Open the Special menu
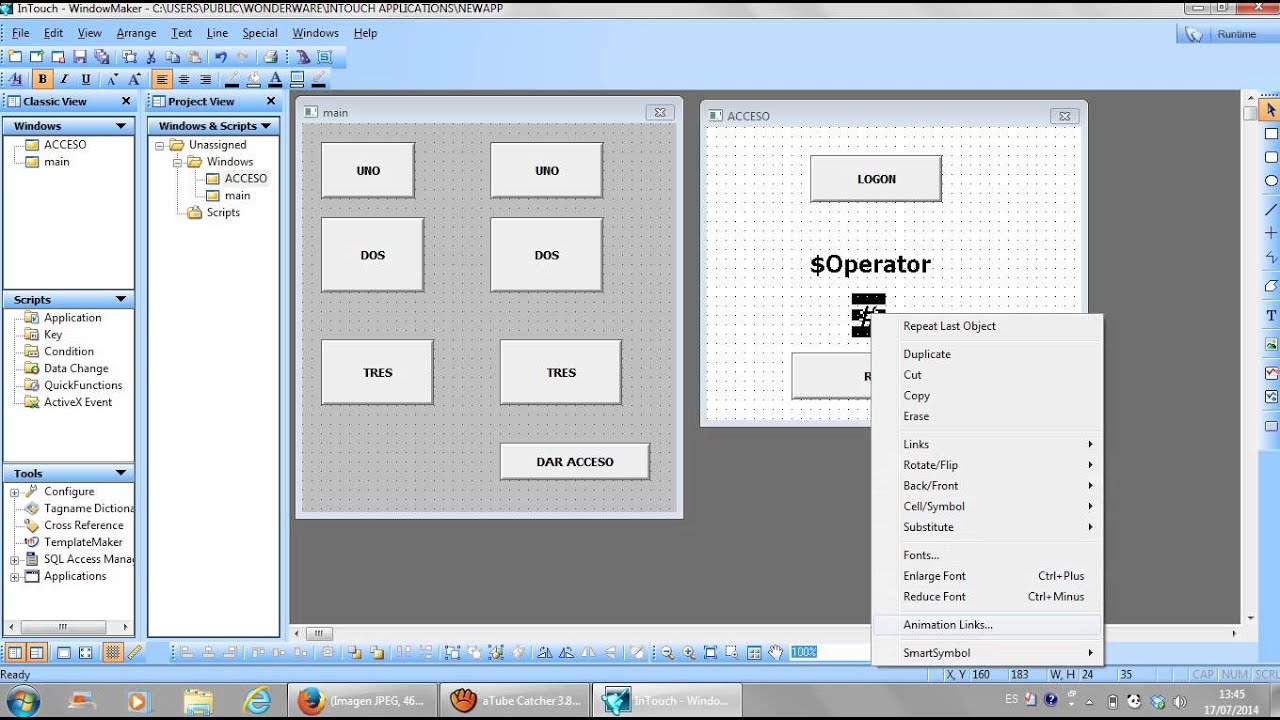Image resolution: width=1280 pixels, height=720 pixels. click(x=260, y=33)
